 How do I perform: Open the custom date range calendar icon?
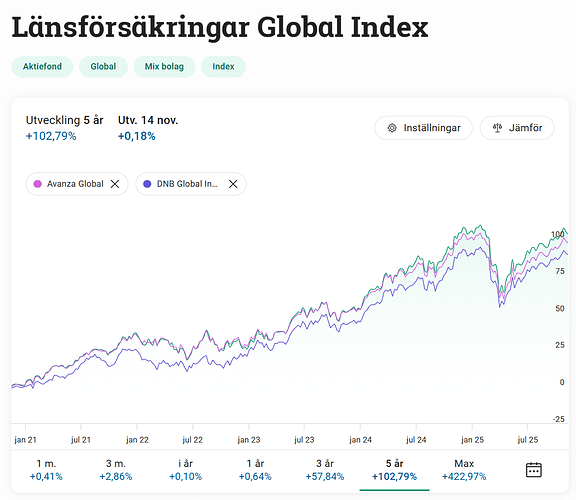pyautogui.click(x=533, y=470)
